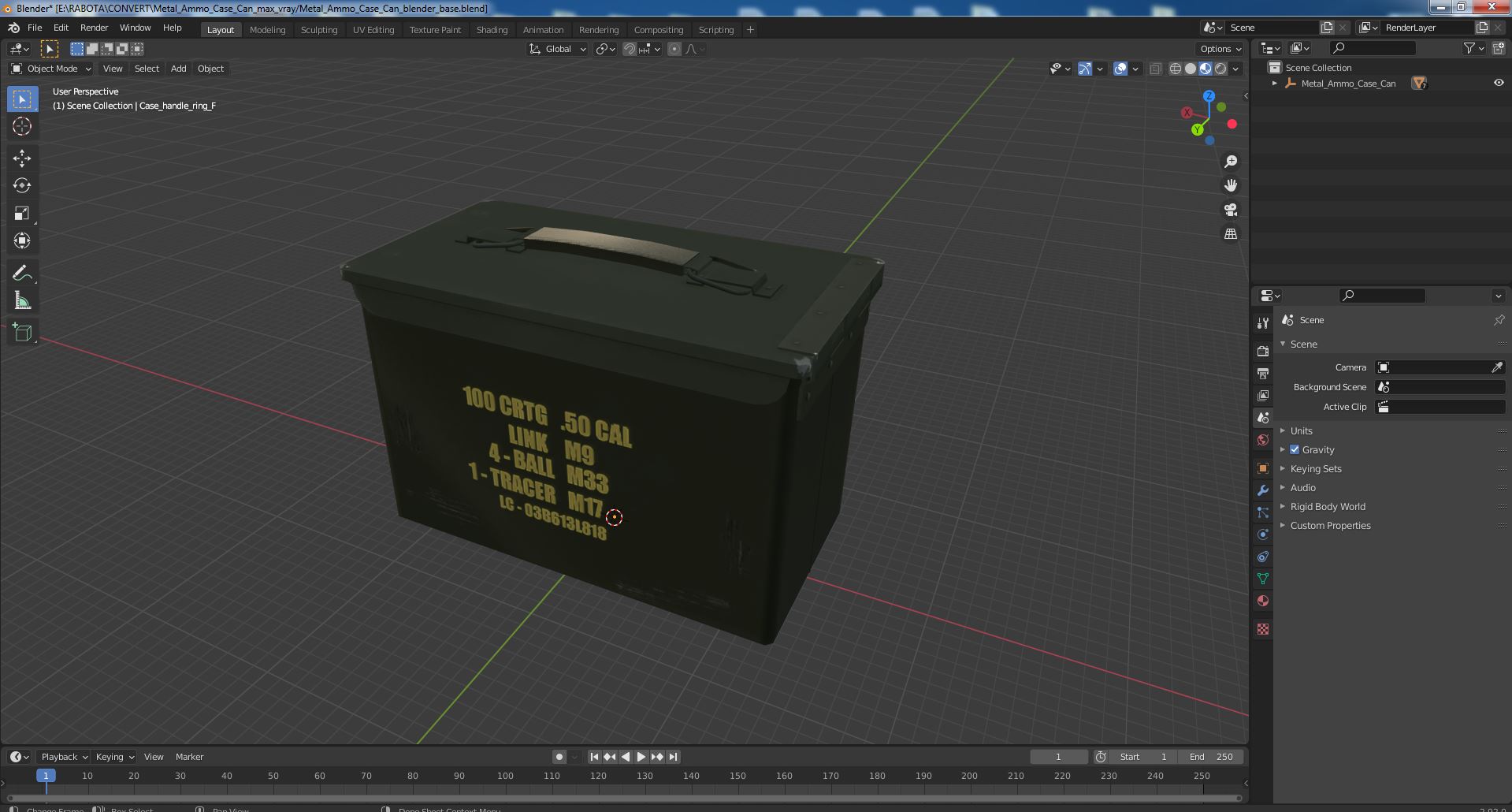Open the Options dropdown

(x=1220, y=49)
